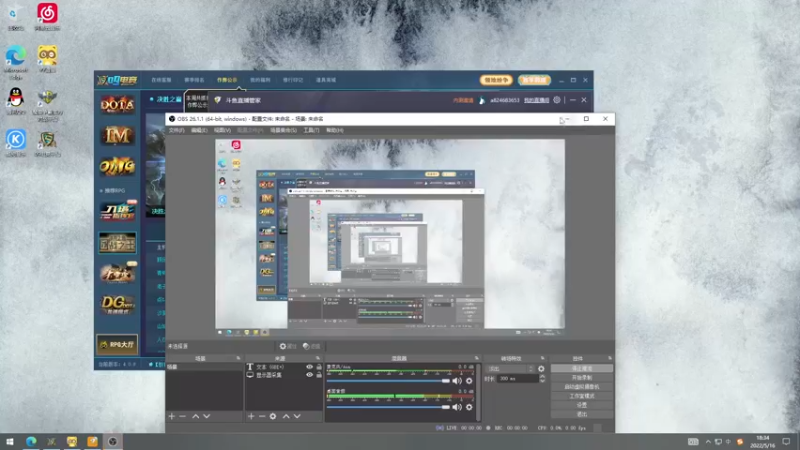
Task: Toggle lock on 显示器采集 source
Action: (319, 375)
